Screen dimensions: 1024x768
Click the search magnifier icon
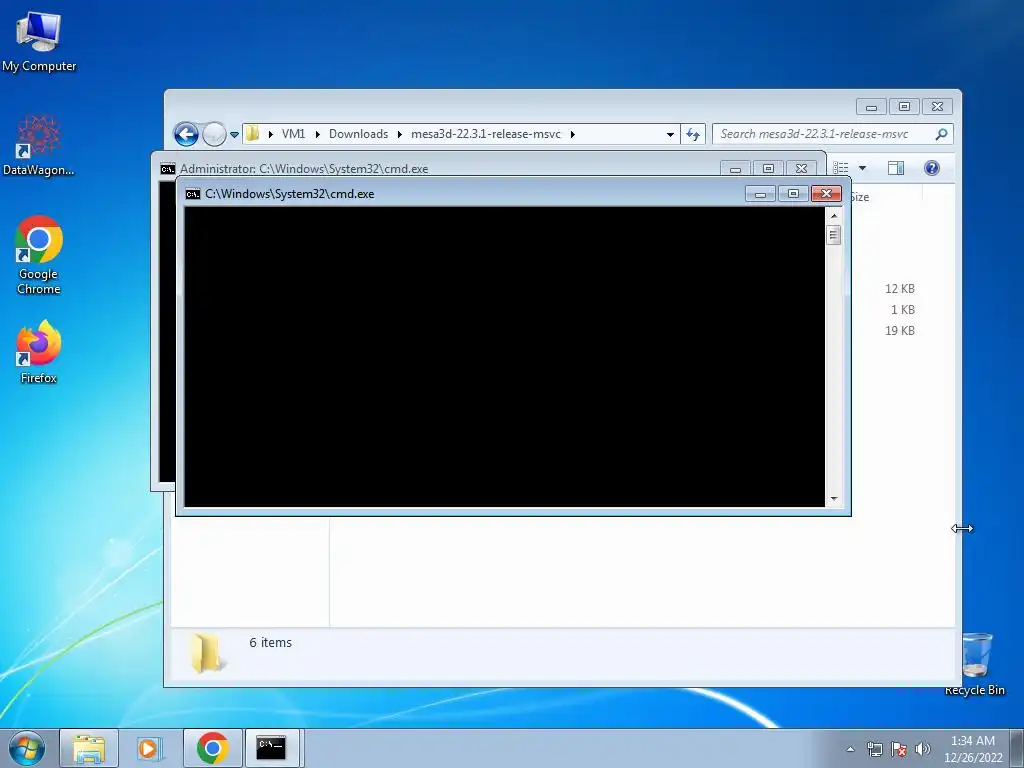[941, 134]
